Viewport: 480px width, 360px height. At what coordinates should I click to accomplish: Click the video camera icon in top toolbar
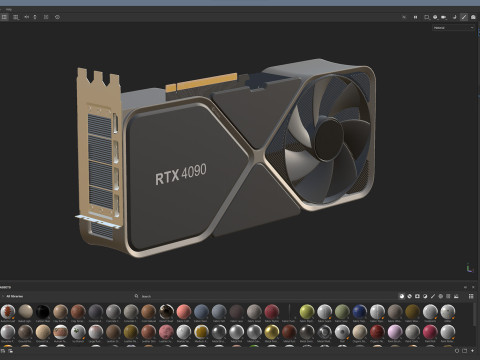(444, 17)
